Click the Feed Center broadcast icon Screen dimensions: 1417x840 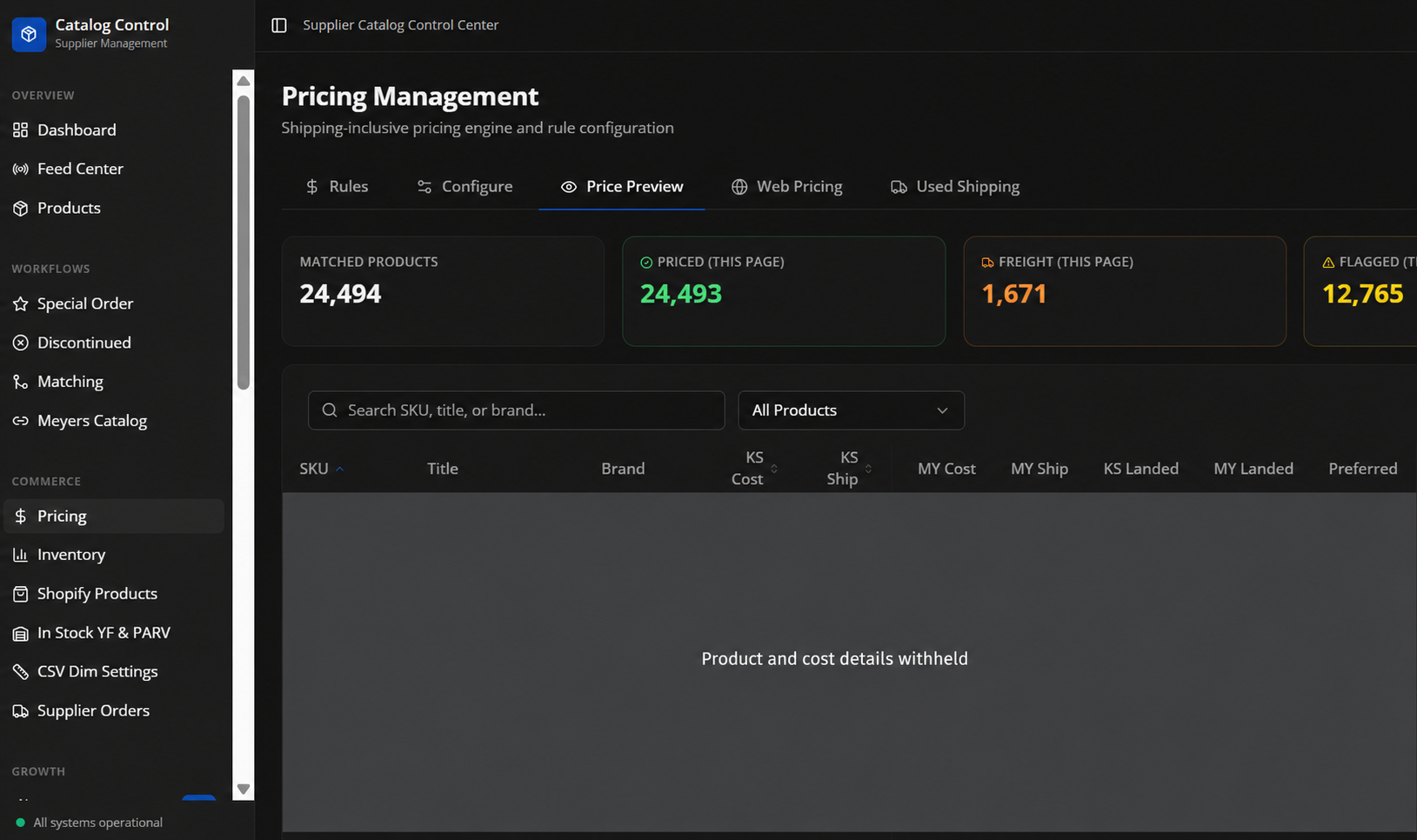point(20,169)
